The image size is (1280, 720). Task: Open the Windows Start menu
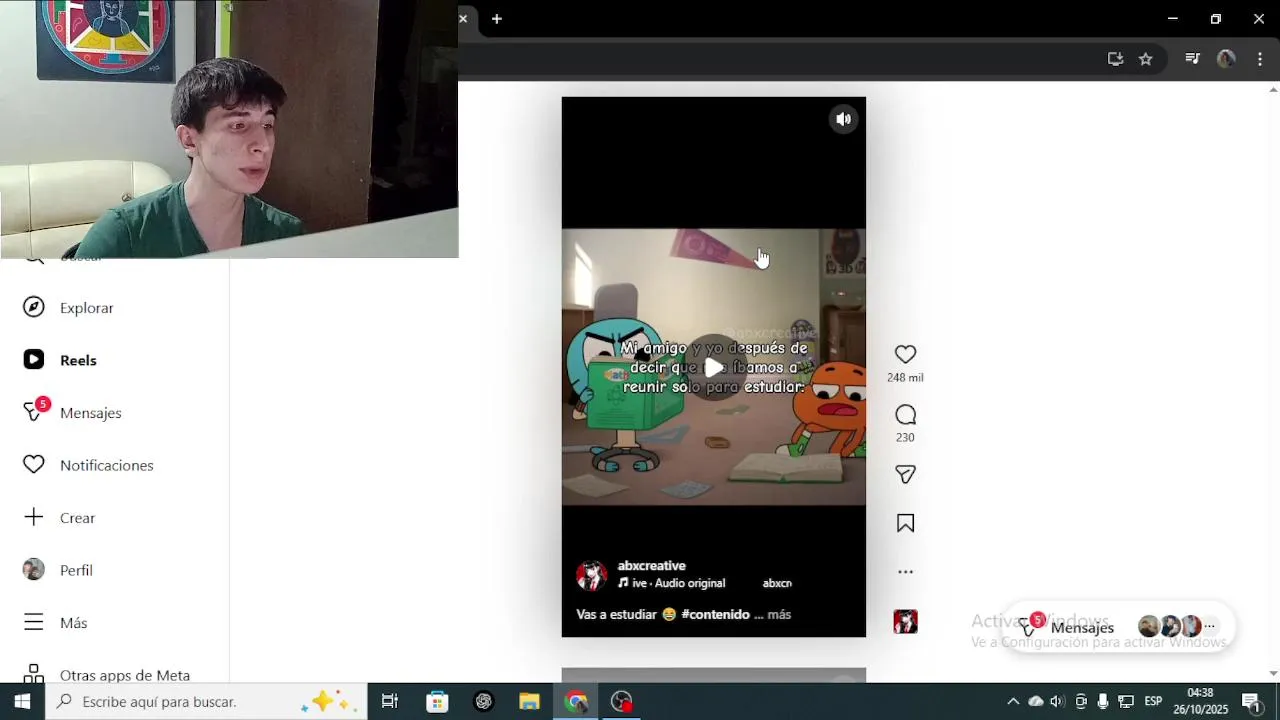[22, 701]
